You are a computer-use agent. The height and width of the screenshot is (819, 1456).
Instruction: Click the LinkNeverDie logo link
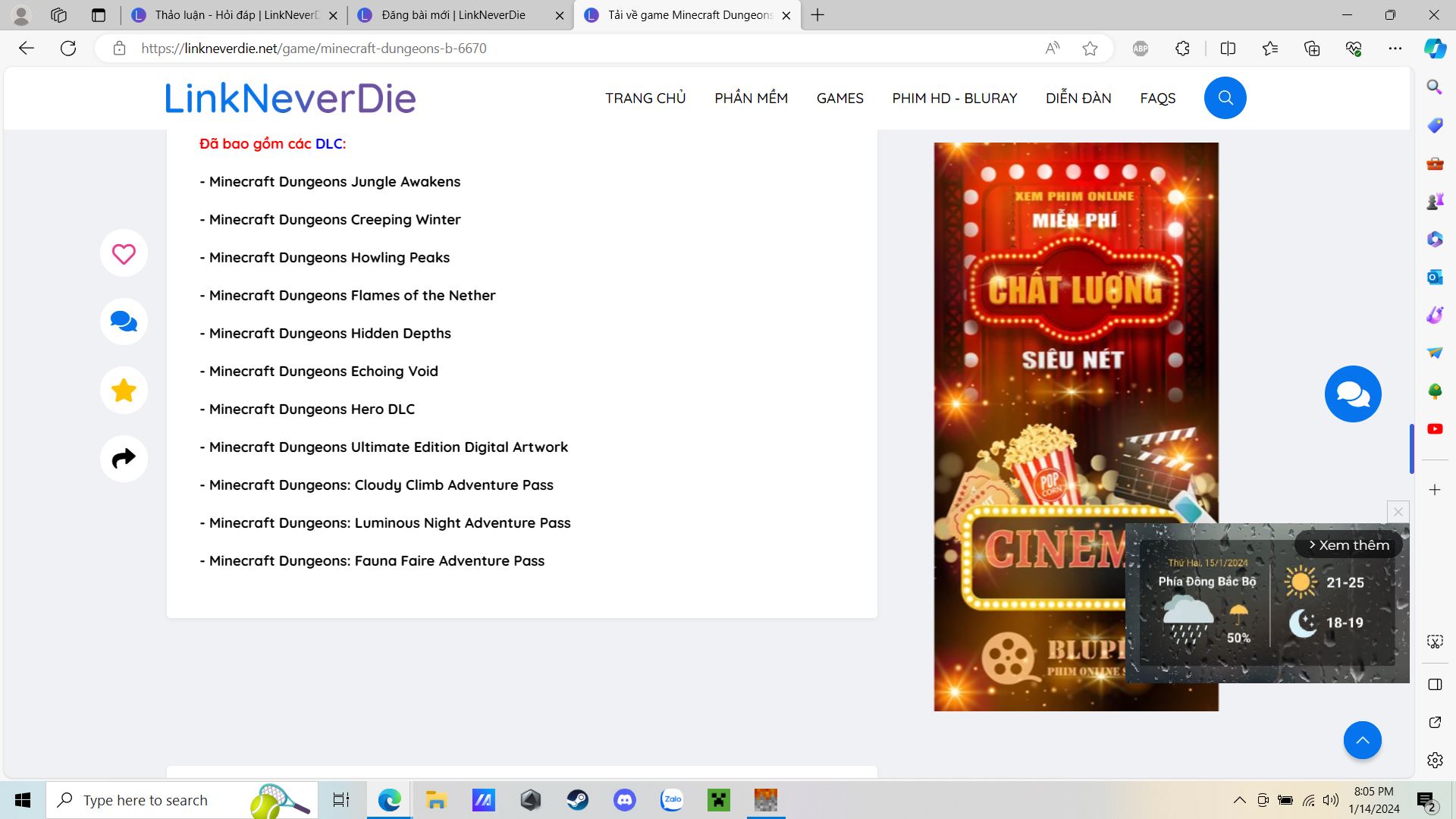point(290,98)
